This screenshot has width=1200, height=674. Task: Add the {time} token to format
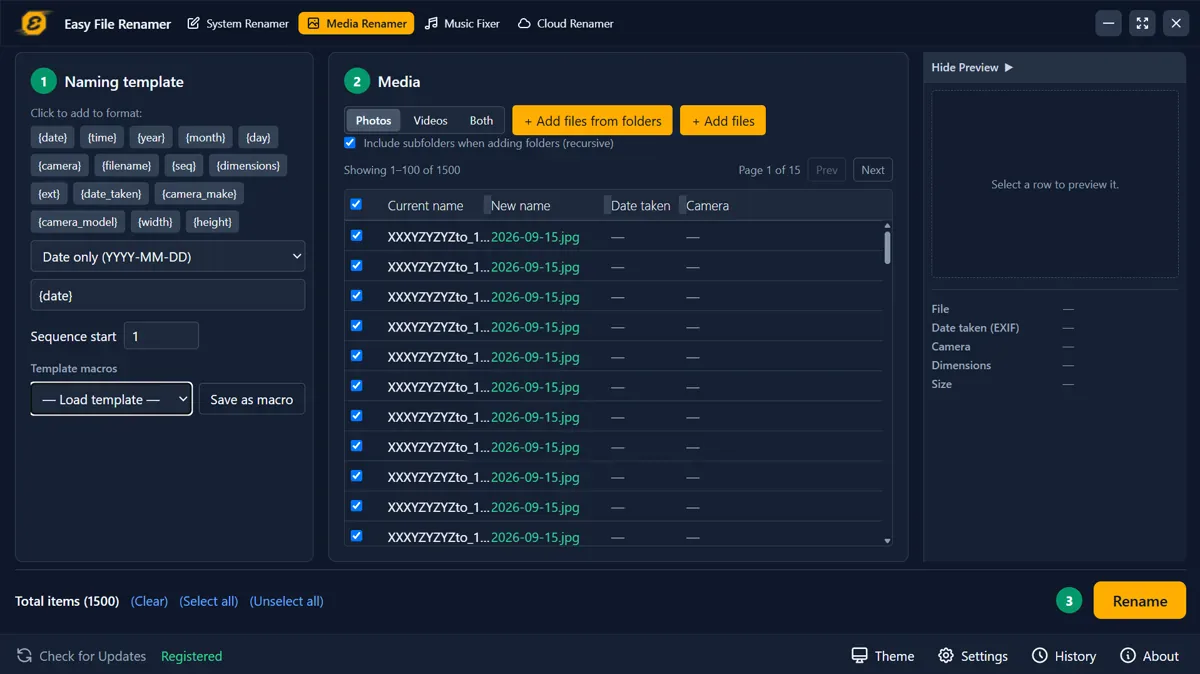[x=102, y=137]
